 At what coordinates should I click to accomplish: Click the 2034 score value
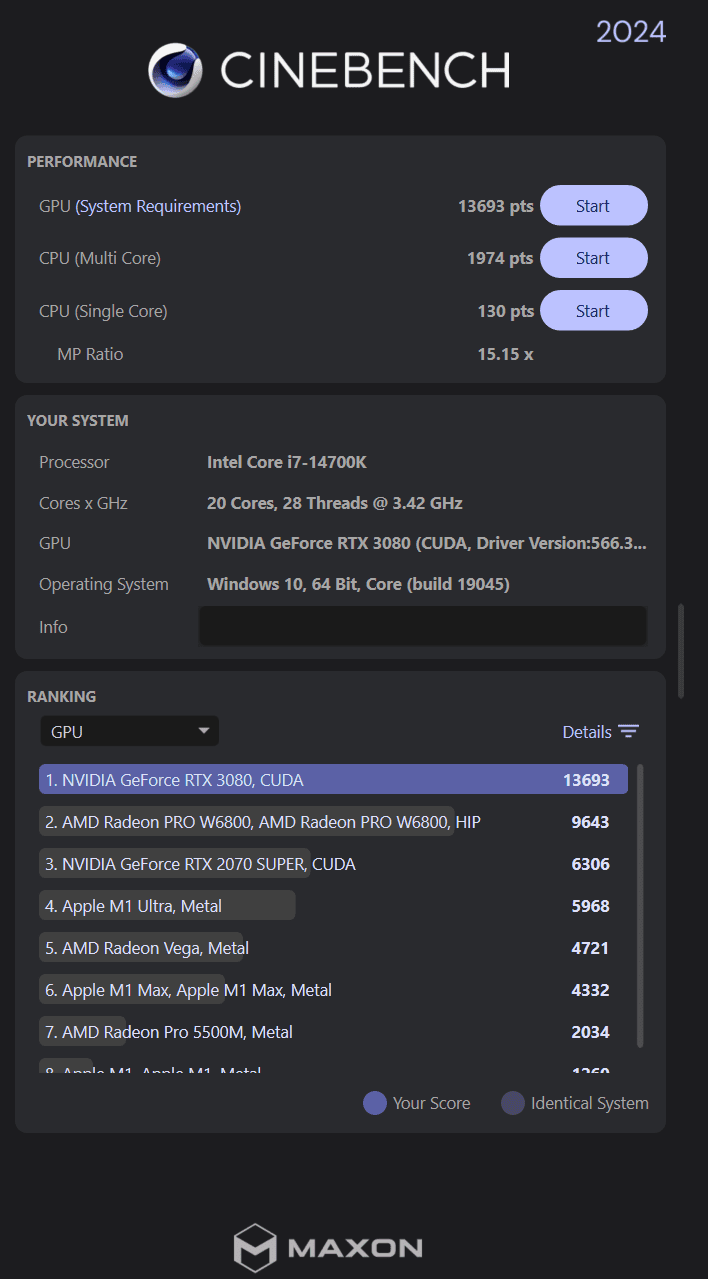click(590, 1032)
